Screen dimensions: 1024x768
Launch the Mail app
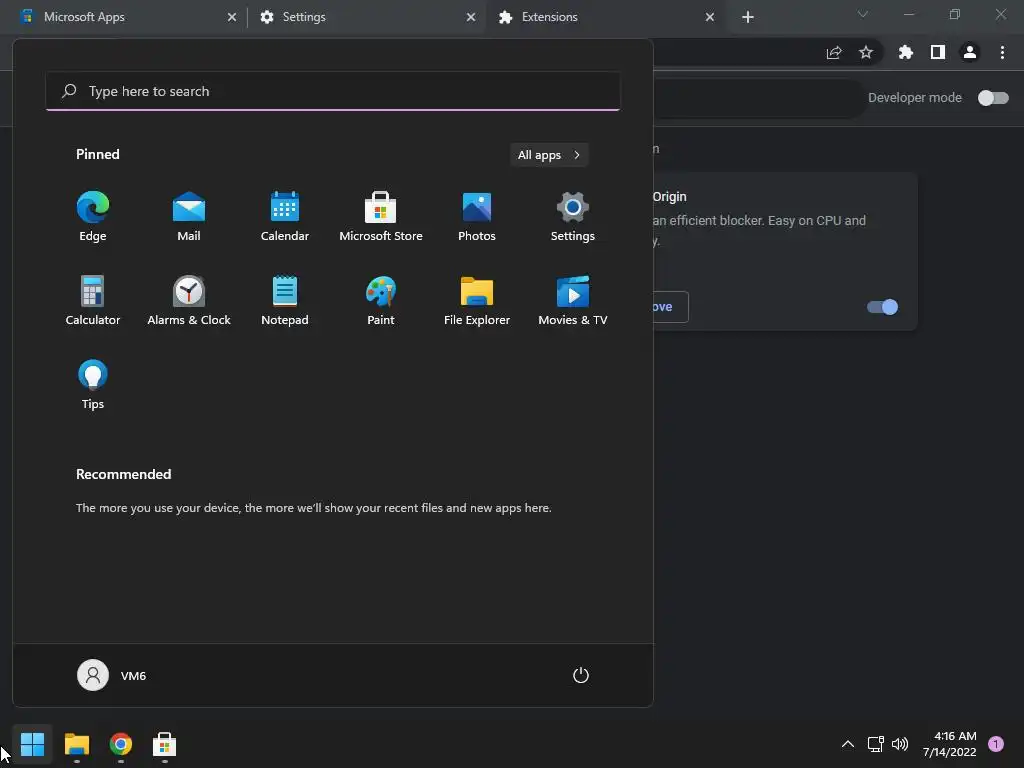[189, 217]
